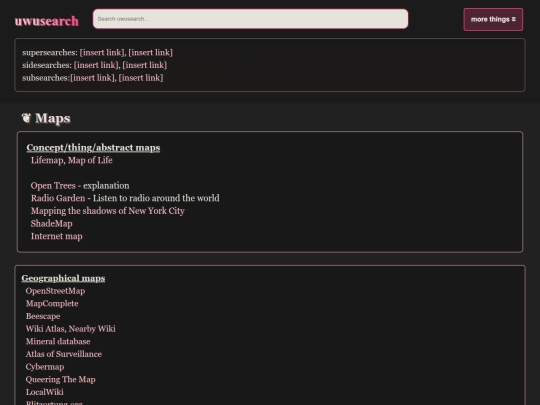Open the OpenStreetMap link
Screen dimensions: 540x405
pos(55,291)
